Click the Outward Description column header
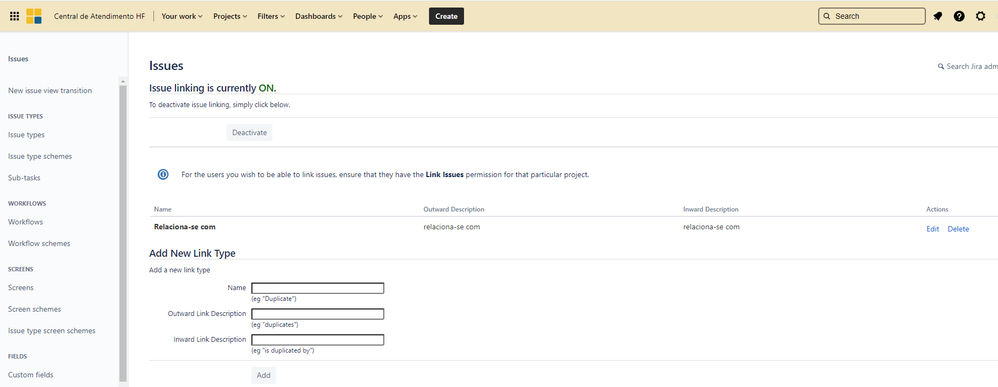This screenshot has width=998, height=387. [x=454, y=209]
